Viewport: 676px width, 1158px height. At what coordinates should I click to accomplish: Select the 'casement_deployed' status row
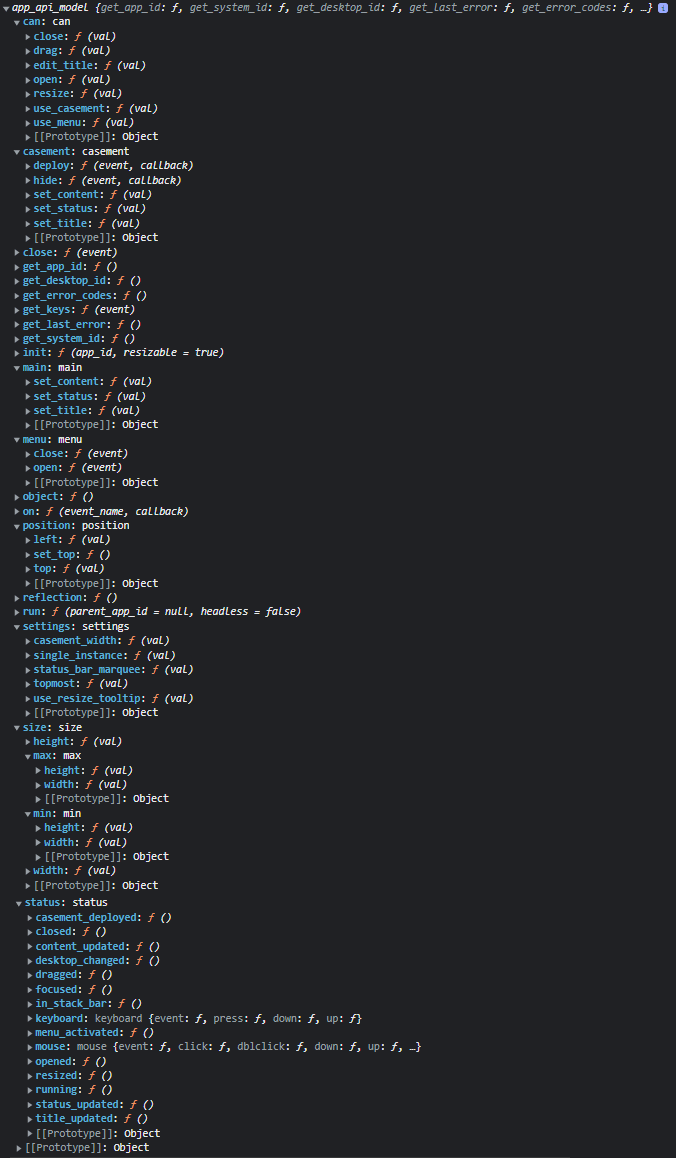pos(99,918)
